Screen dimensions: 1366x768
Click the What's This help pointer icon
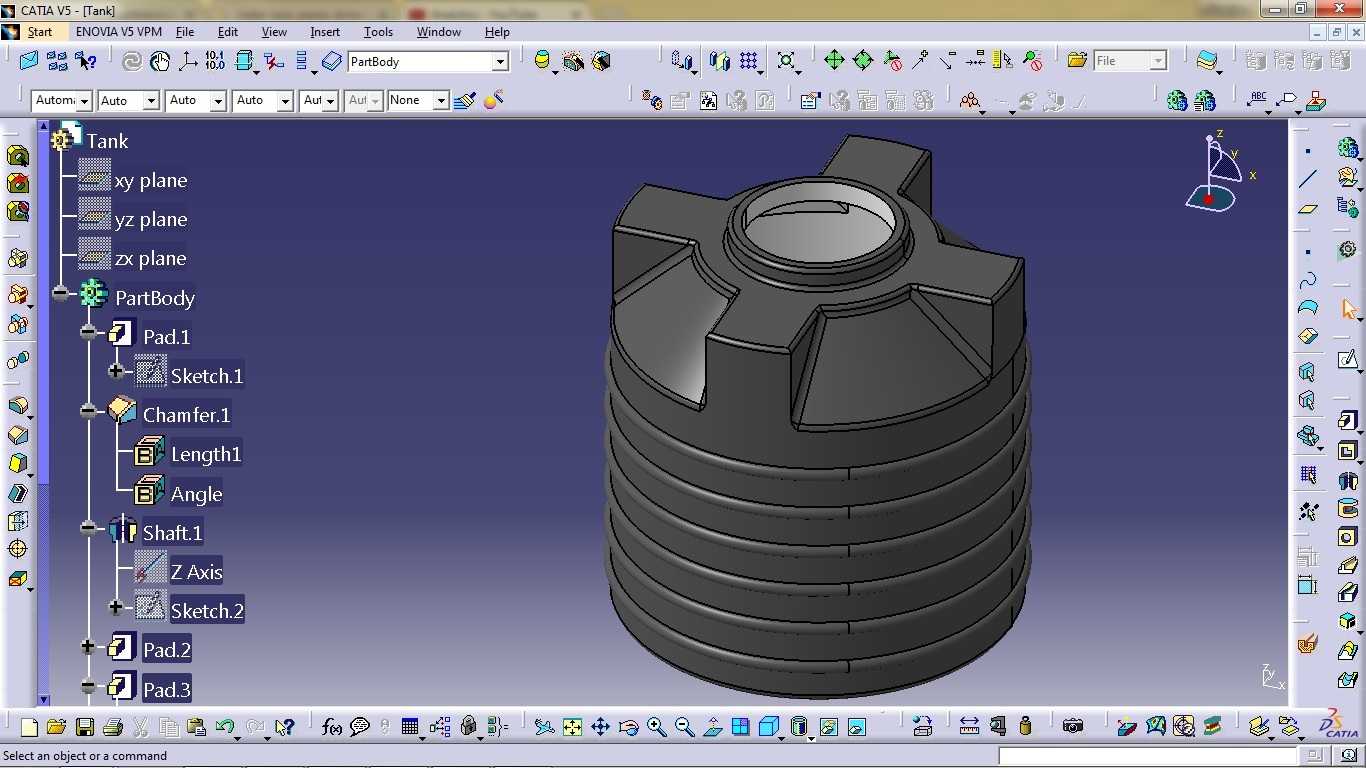pyautogui.click(x=285, y=727)
